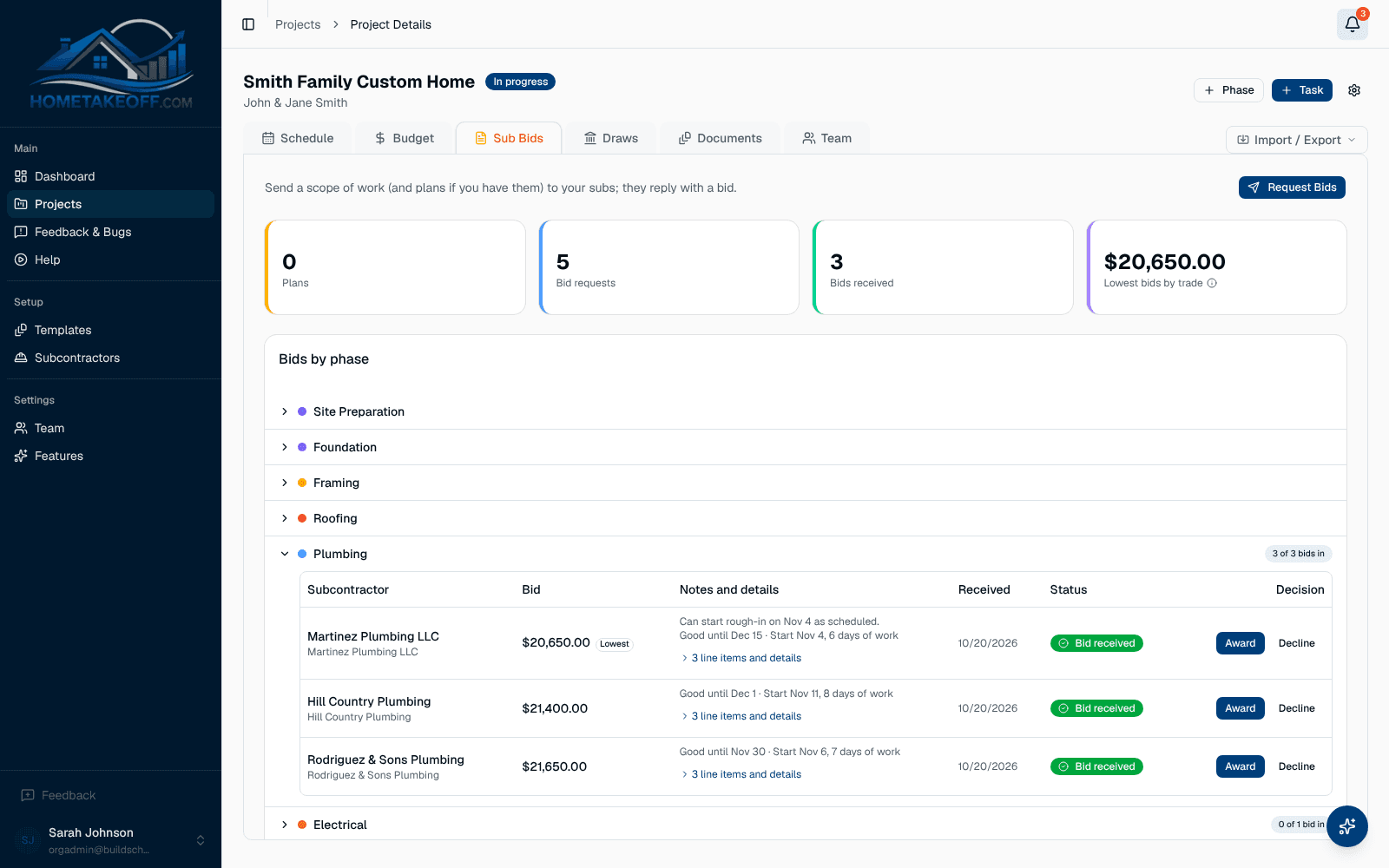
Task: Click the HomeTakeoff.com logo
Action: [x=111, y=64]
